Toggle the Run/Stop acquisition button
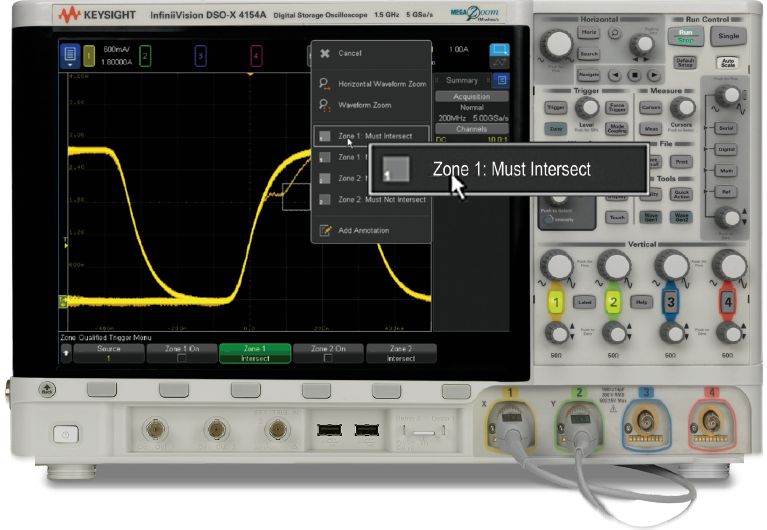The image size is (767, 530). (685, 36)
